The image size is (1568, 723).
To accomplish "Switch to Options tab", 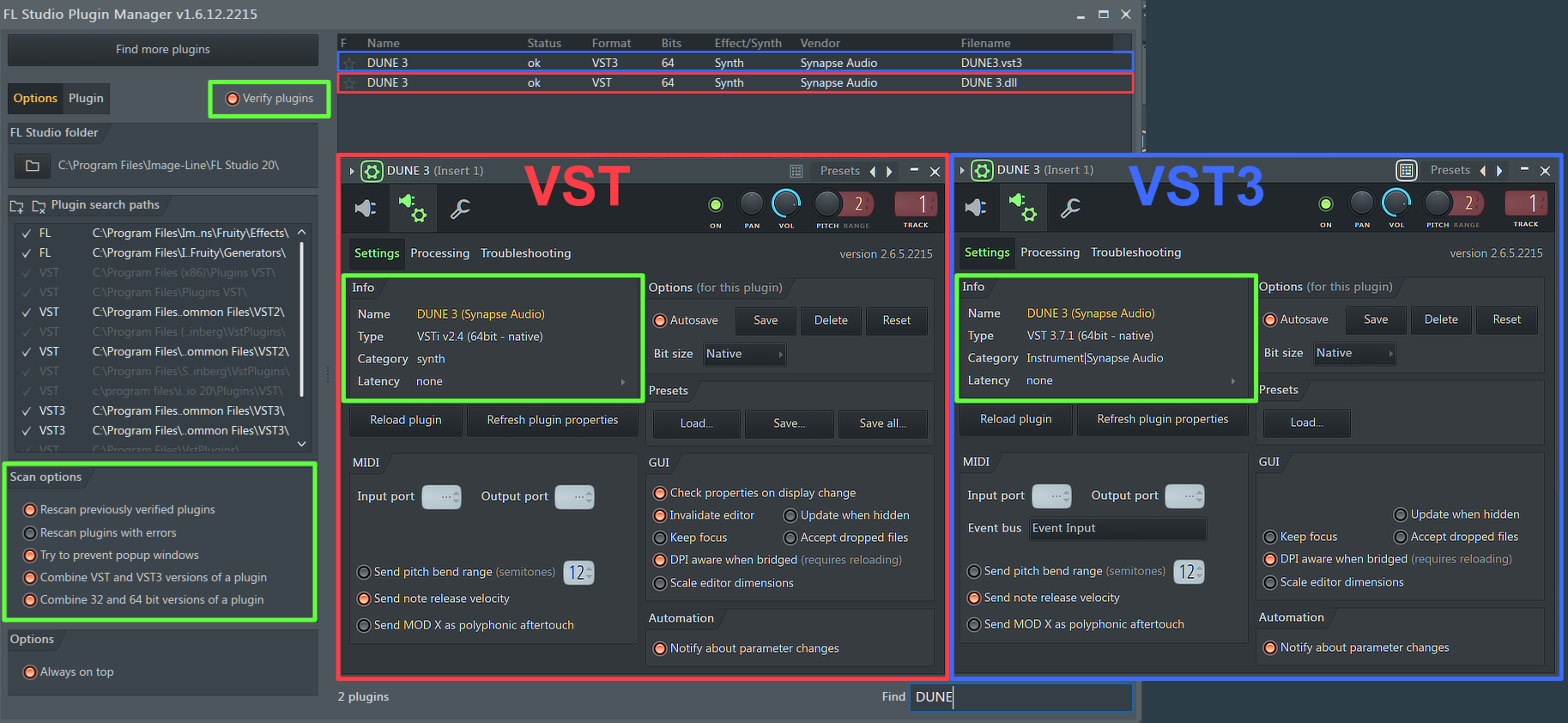I will (x=35, y=99).
